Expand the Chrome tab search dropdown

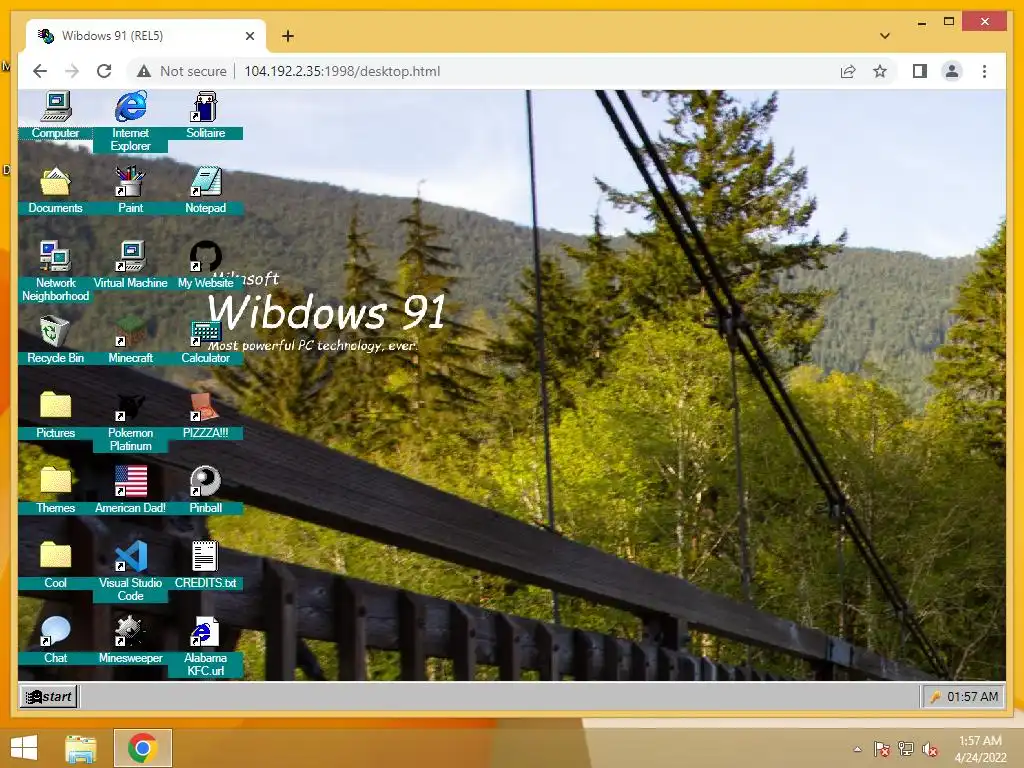tap(885, 36)
